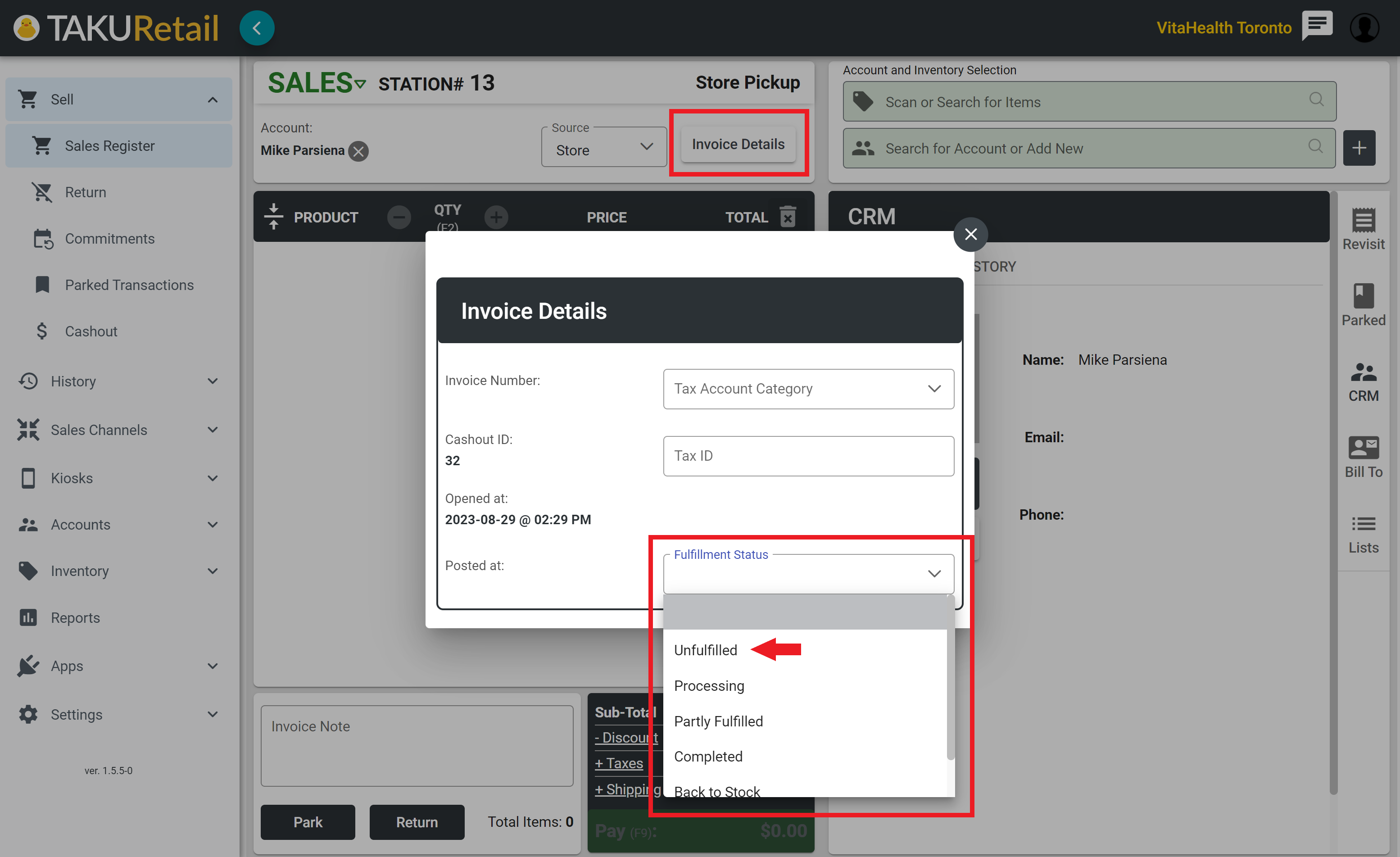Collapse sidebar with teal back arrow
Screen dimensions: 1400x857
[x=257, y=28]
